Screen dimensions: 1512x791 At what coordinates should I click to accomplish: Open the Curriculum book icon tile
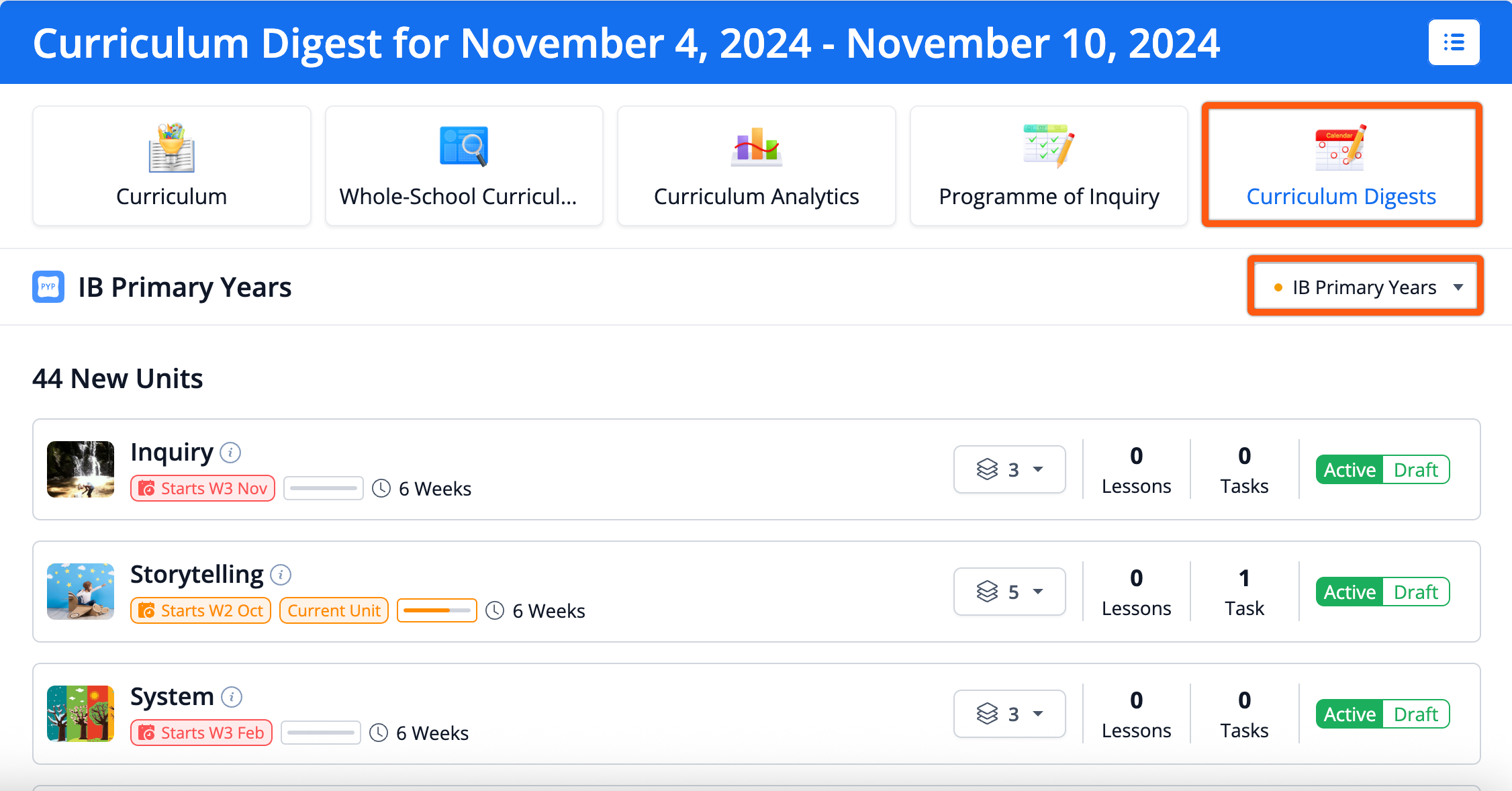click(171, 166)
